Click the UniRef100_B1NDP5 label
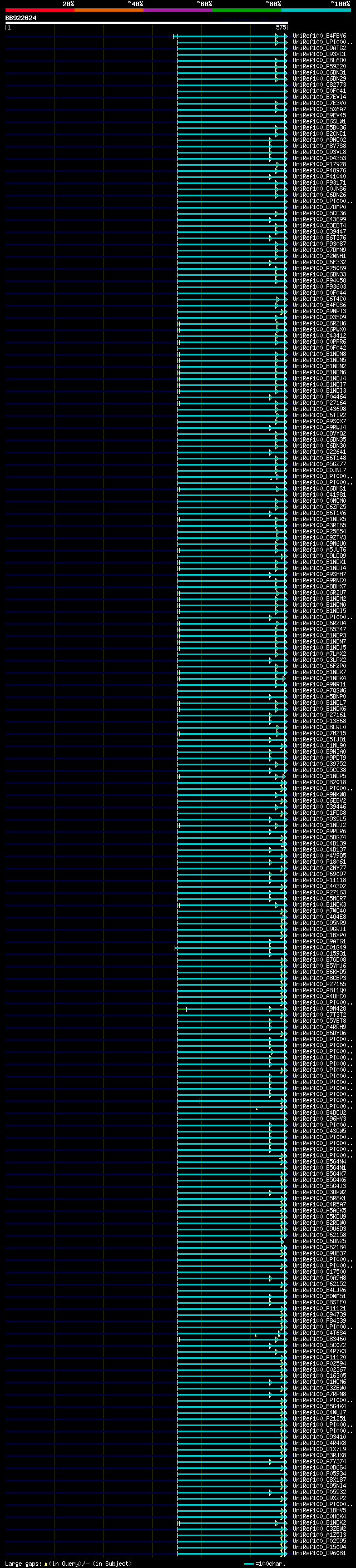 click(x=319, y=776)
